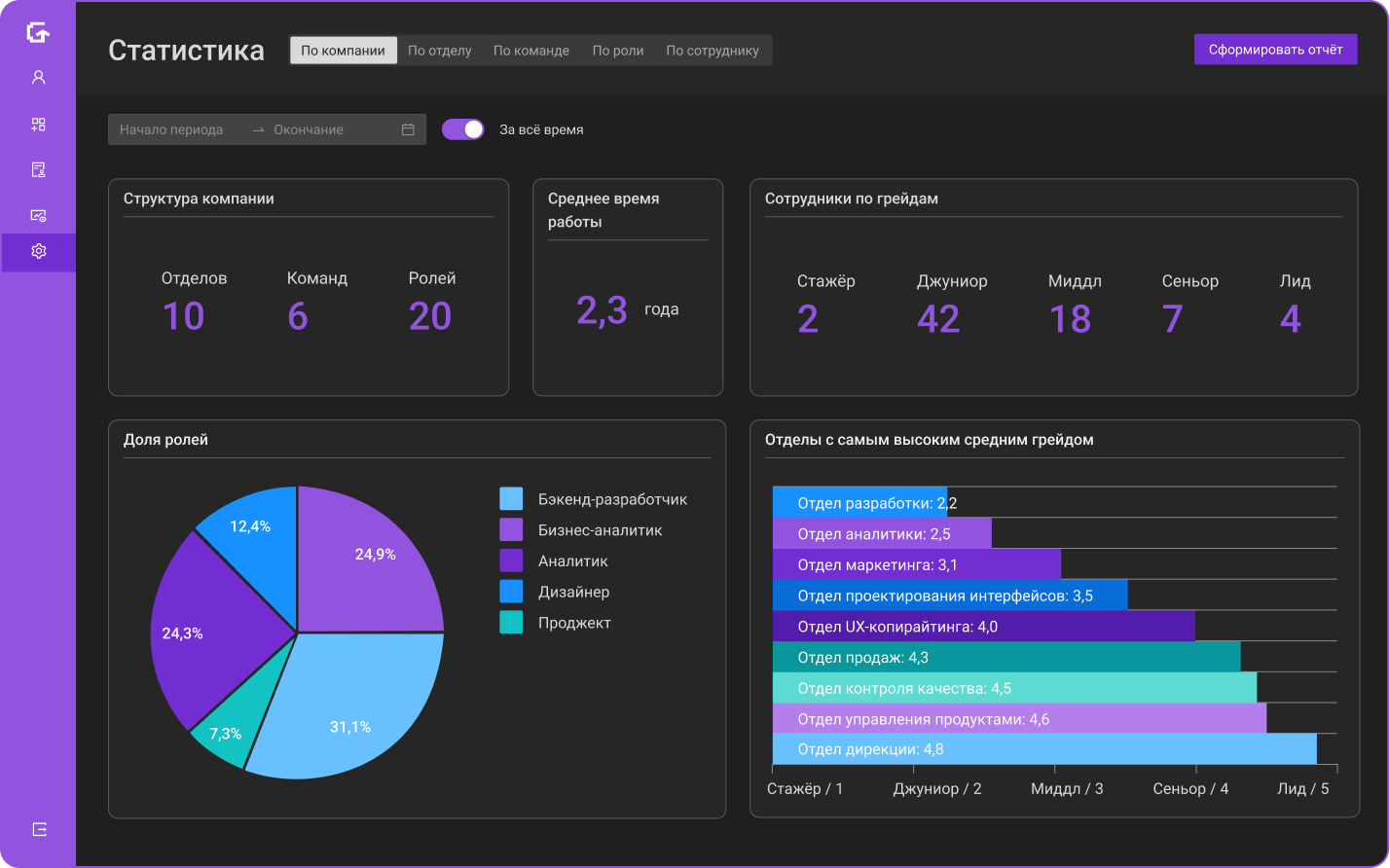The height and width of the screenshot is (868, 1390).
Task: Click the Команд count '6'
Action: coord(298,316)
